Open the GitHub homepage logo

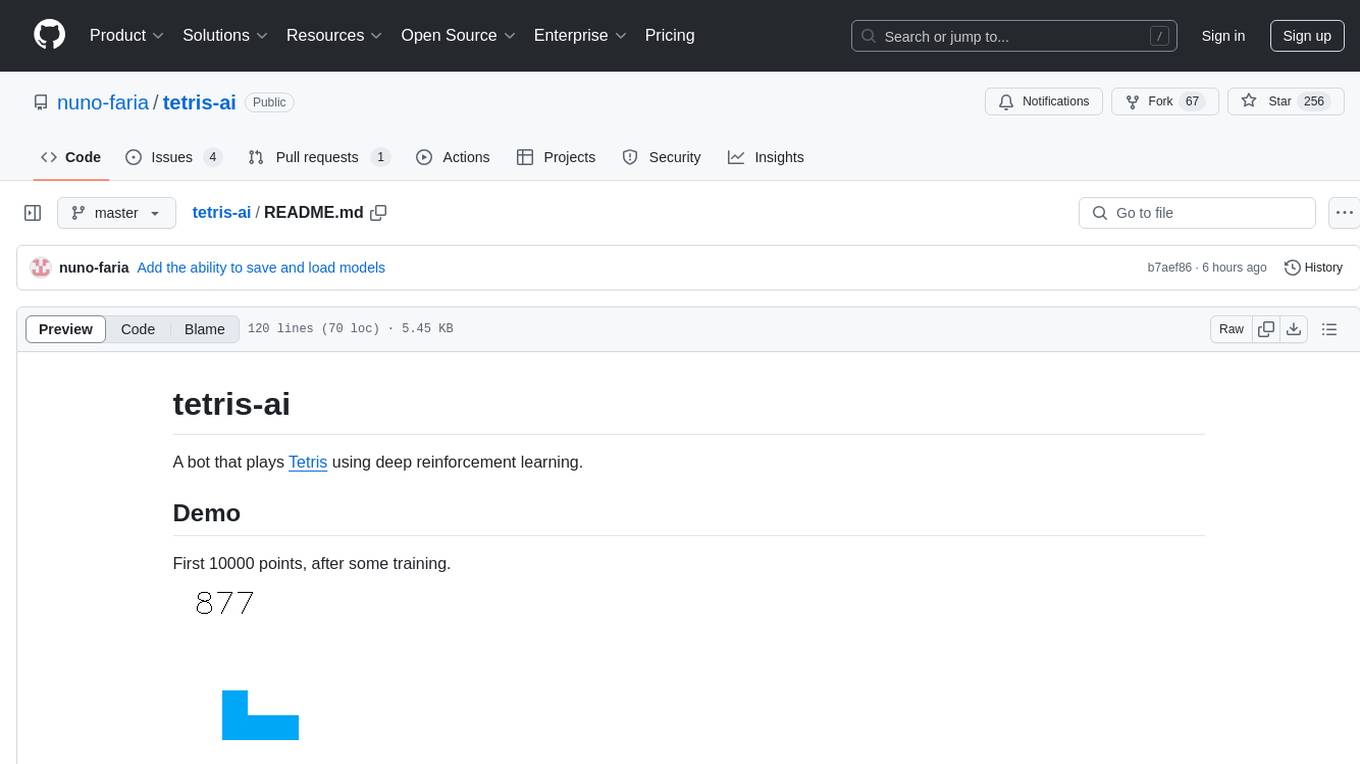pyautogui.click(x=49, y=35)
